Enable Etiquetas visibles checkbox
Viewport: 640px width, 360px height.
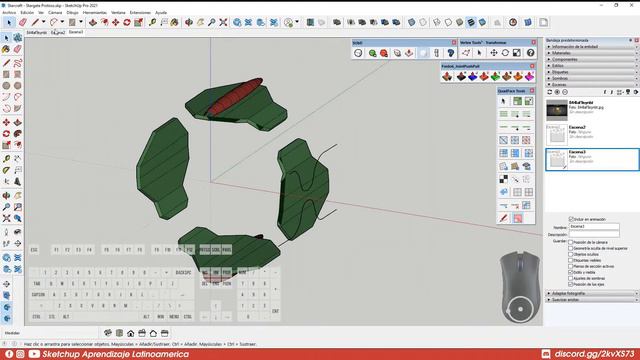click(571, 260)
